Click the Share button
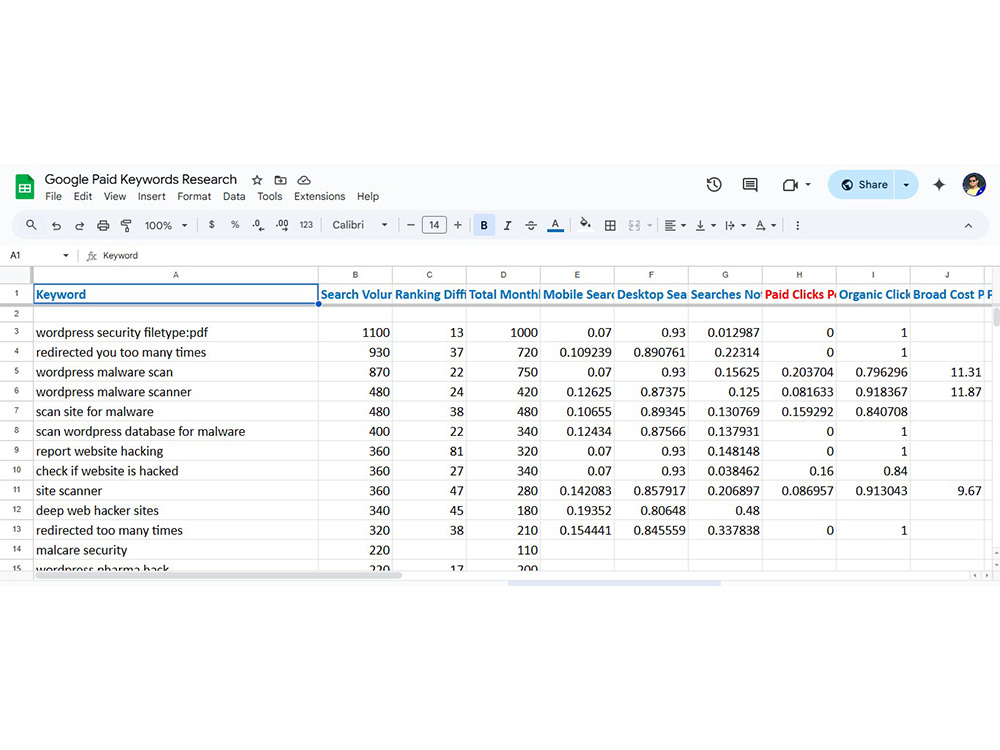 pos(862,185)
